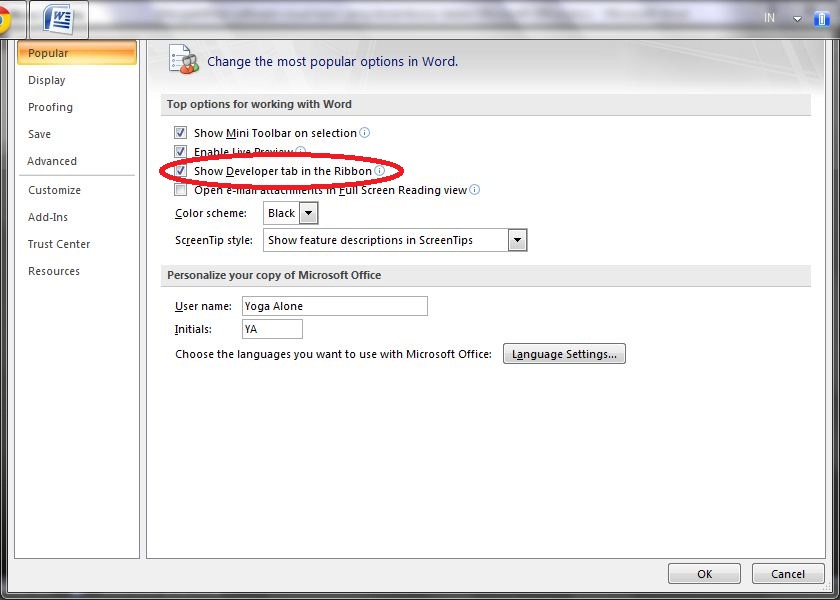Click the info icon beside Show Mini Toolbar

364,132
